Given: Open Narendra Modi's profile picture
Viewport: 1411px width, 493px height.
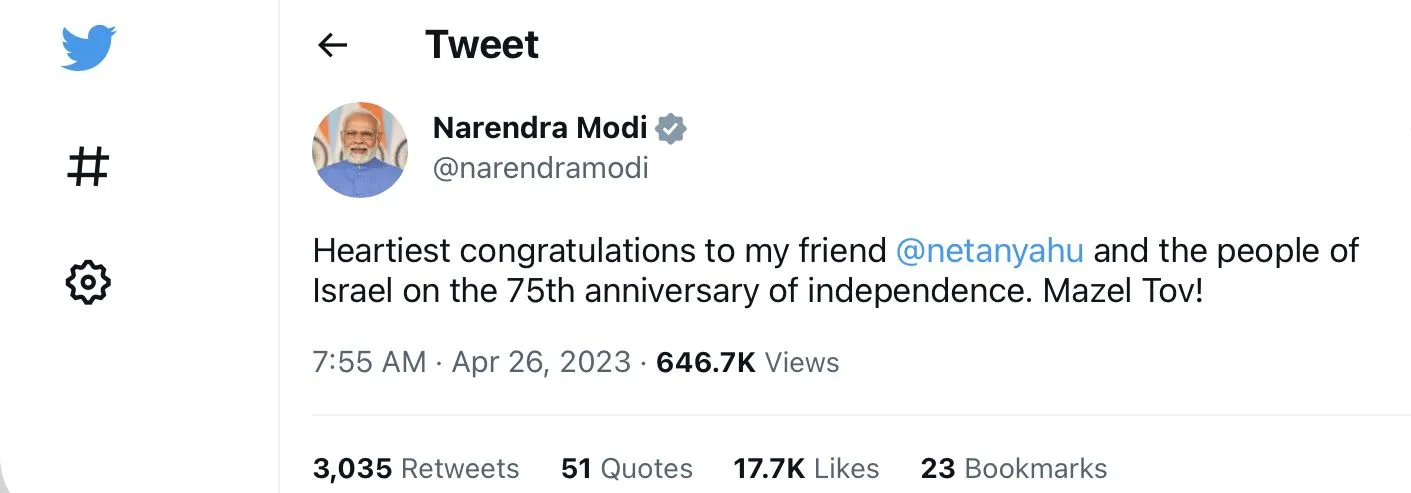Looking at the screenshot, I should pos(360,149).
